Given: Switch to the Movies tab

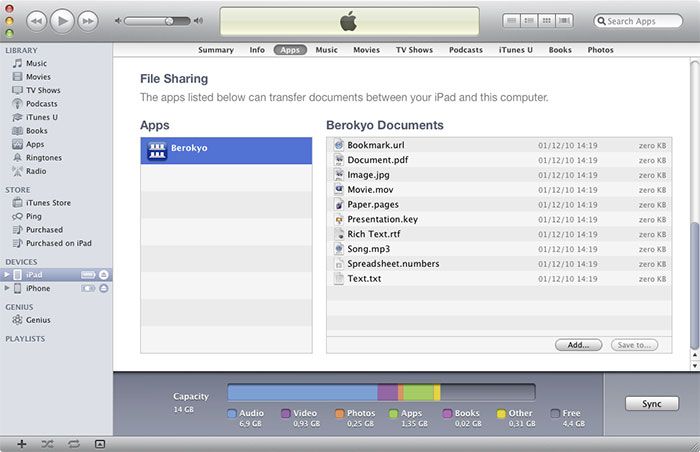Looking at the screenshot, I should click(x=367, y=50).
